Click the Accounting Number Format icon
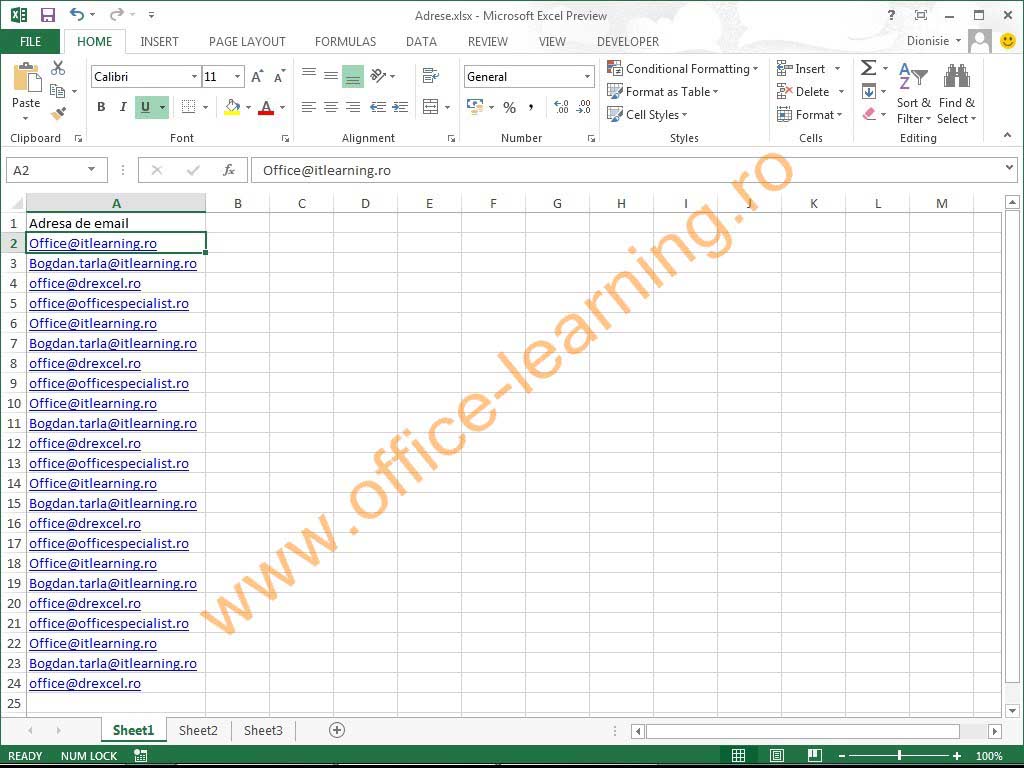The image size is (1024, 768). click(475, 106)
